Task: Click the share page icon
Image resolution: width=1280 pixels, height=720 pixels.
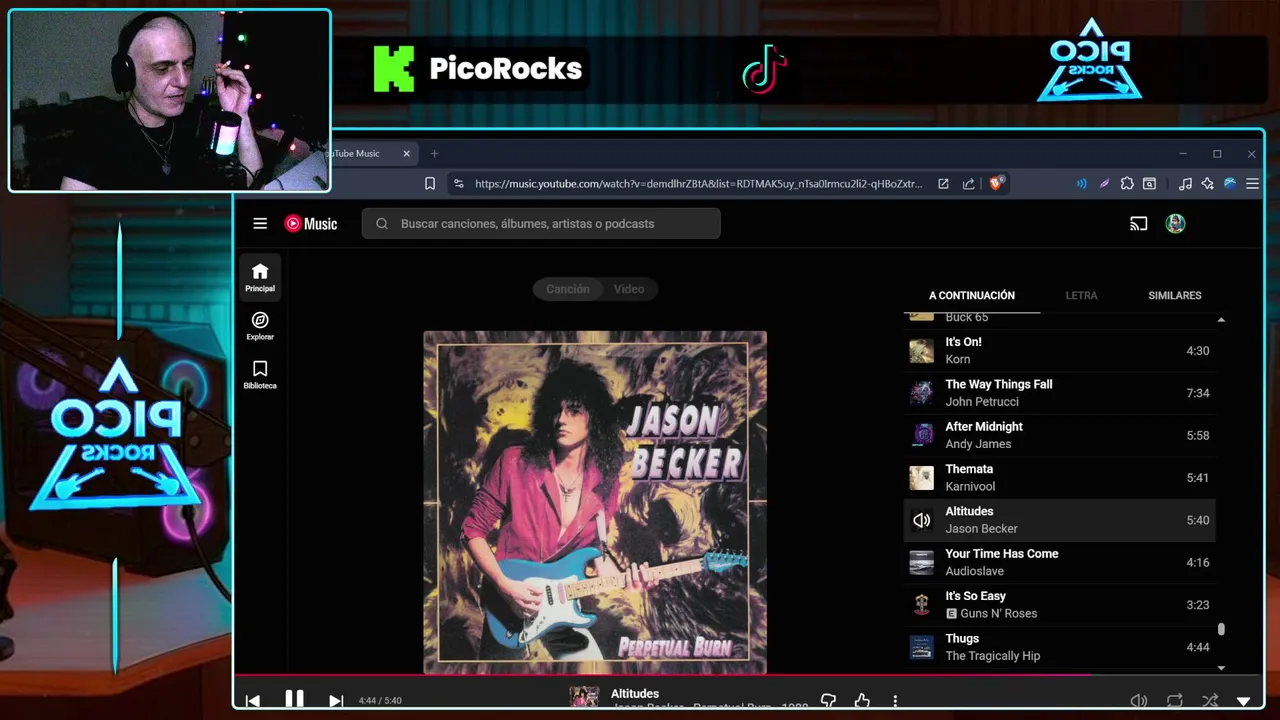Action: [968, 184]
